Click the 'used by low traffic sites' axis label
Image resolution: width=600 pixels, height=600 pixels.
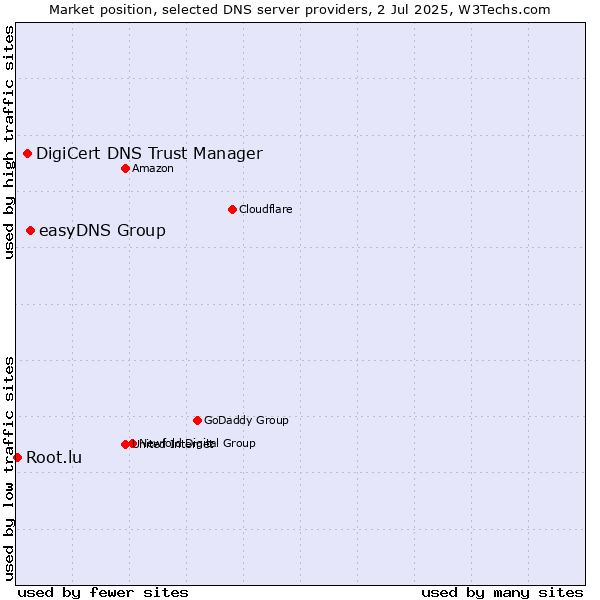9,469
